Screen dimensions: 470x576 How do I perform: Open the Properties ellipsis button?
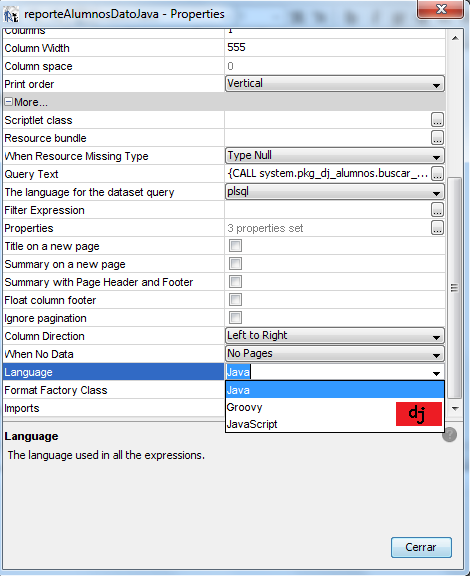coord(437,228)
